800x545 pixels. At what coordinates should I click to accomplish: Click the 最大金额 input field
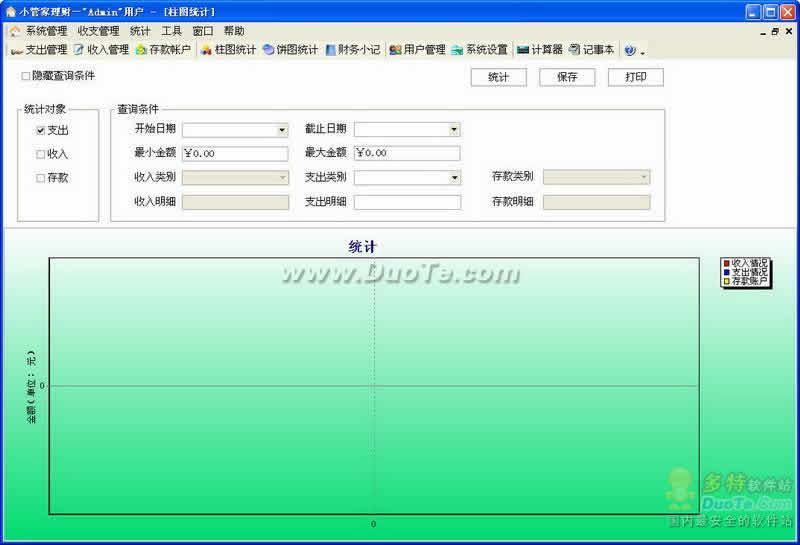click(x=407, y=153)
